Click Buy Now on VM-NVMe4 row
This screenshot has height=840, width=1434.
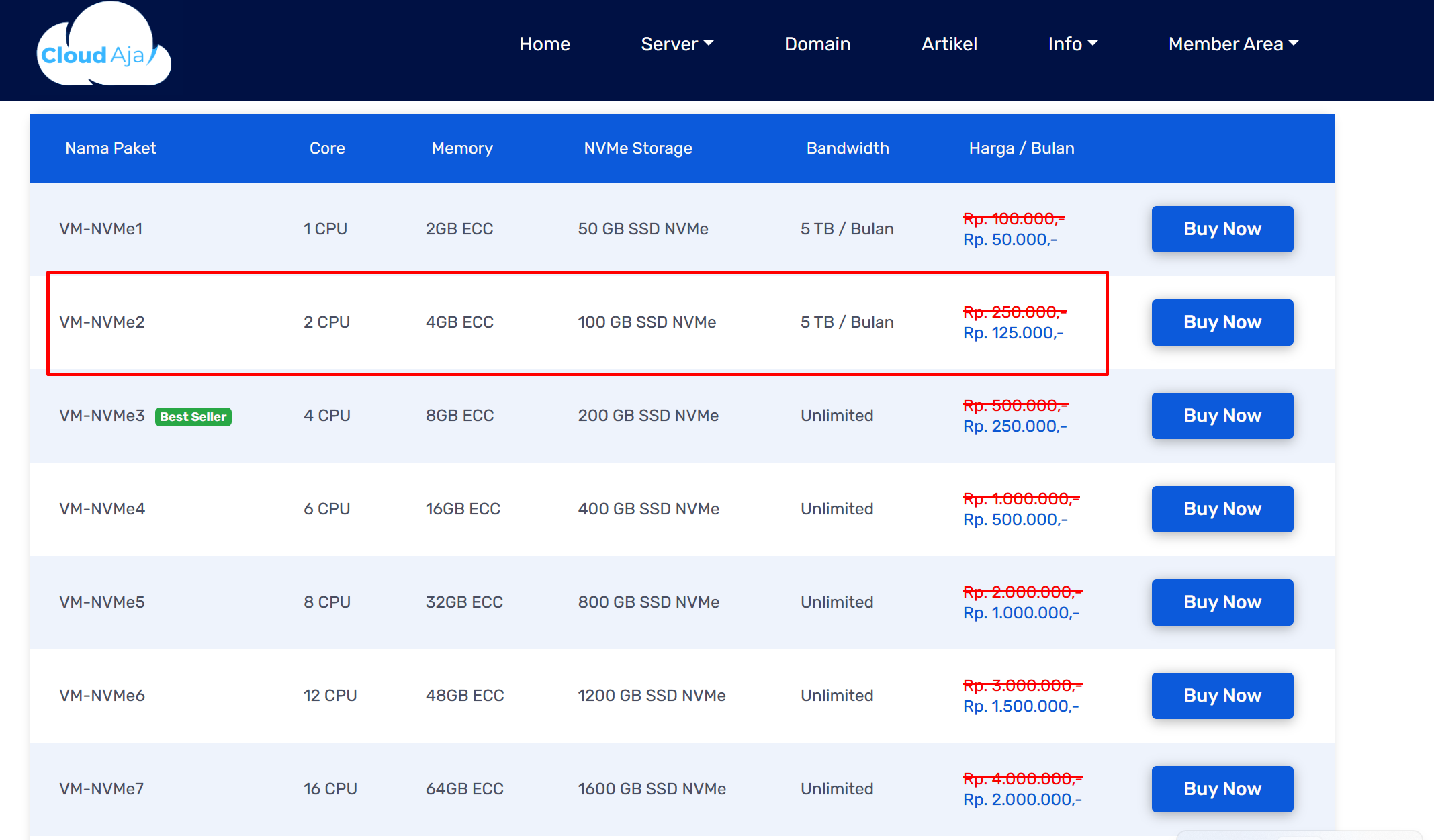[x=1222, y=509]
